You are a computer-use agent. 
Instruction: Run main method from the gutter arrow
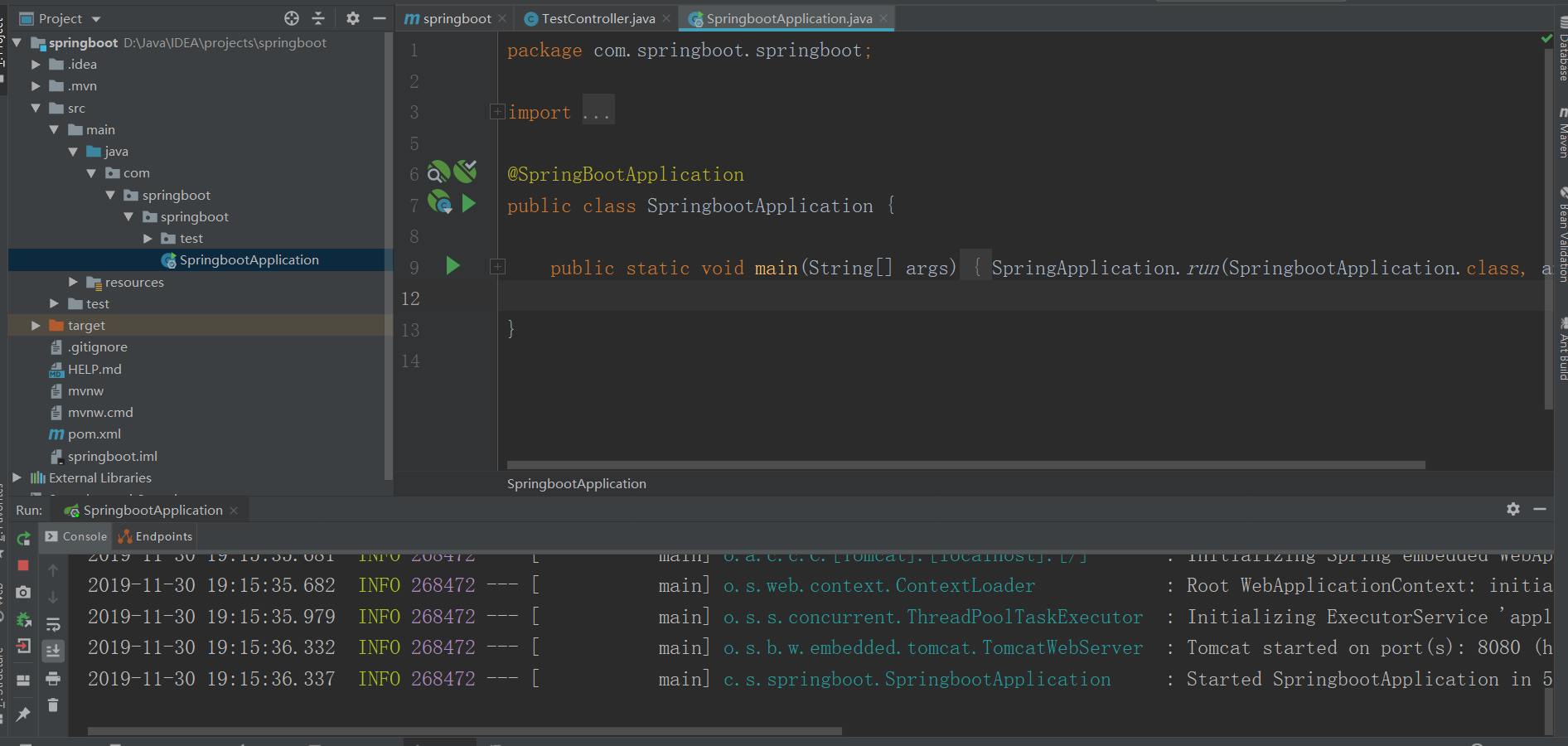[x=452, y=266]
